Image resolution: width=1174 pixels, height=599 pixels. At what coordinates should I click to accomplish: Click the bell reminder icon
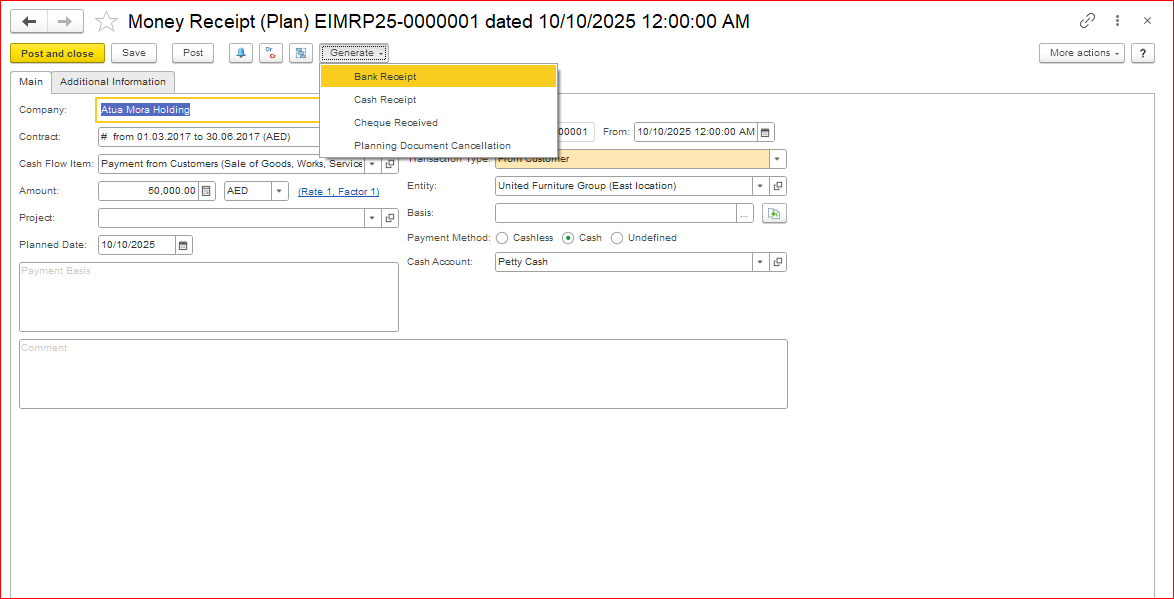[240, 53]
